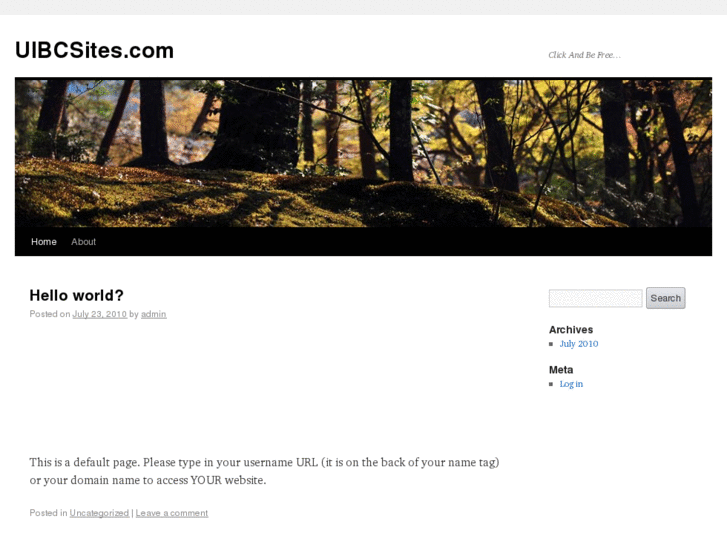727x545 pixels.
Task: Click the Log in link under Meta
Action: 571,384
